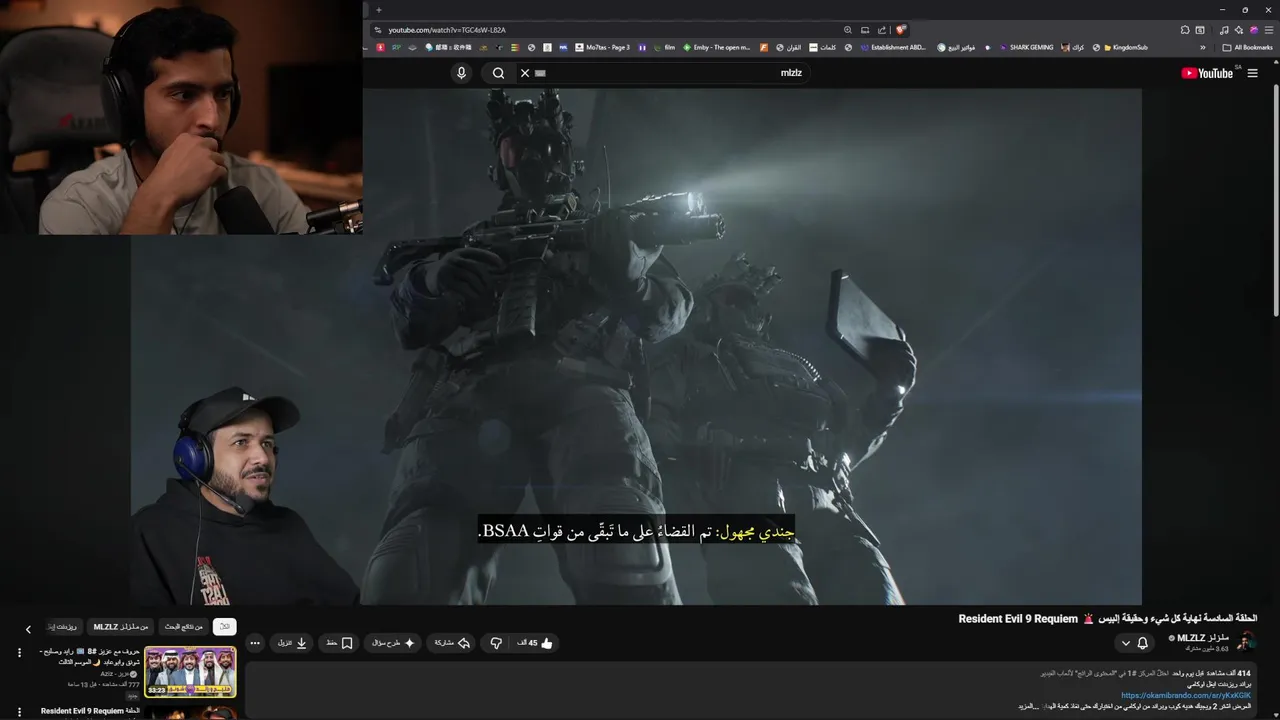Open the All Bookmarks folder

pos(1247,47)
